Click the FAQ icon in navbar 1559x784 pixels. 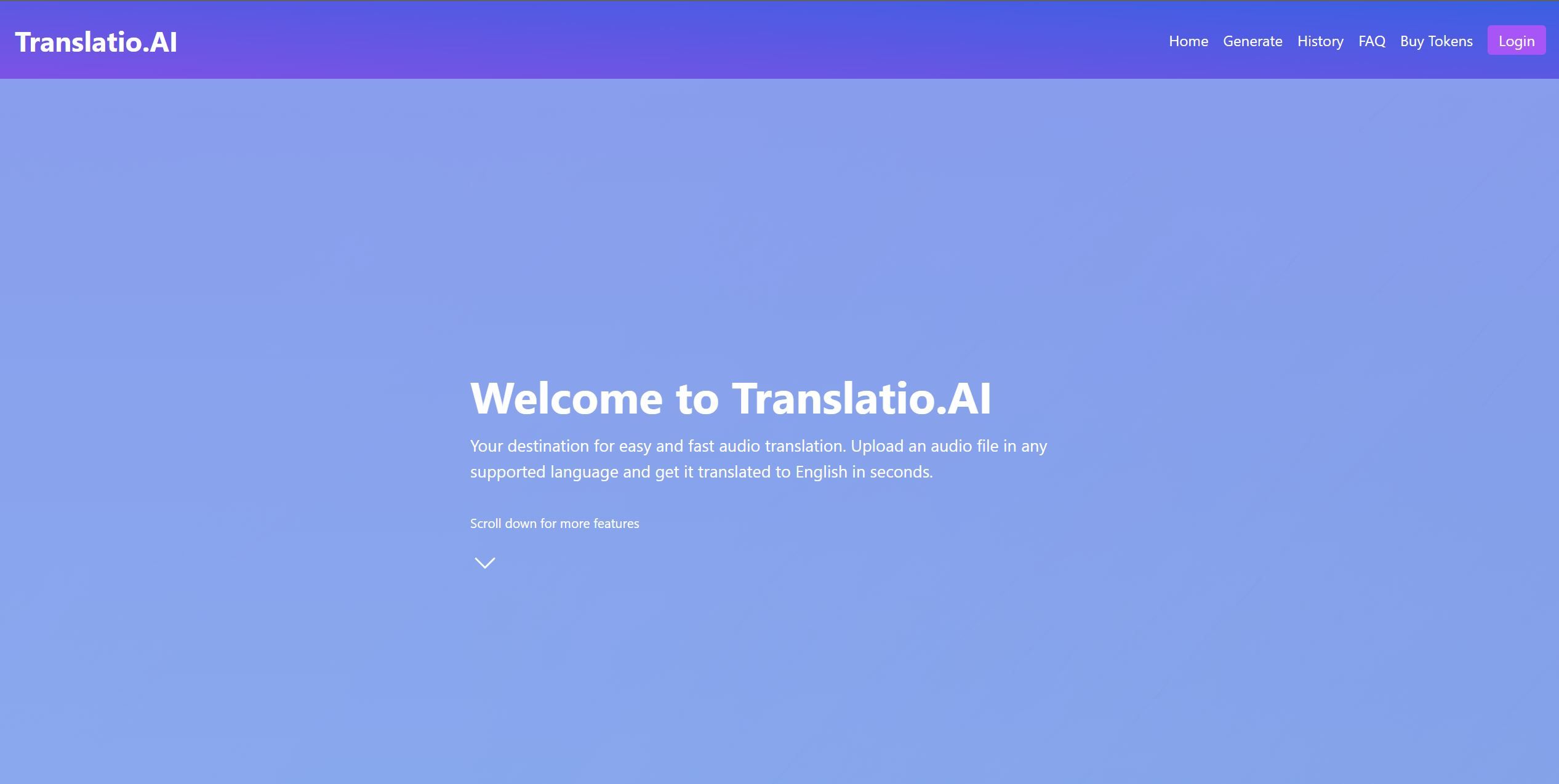click(1372, 40)
